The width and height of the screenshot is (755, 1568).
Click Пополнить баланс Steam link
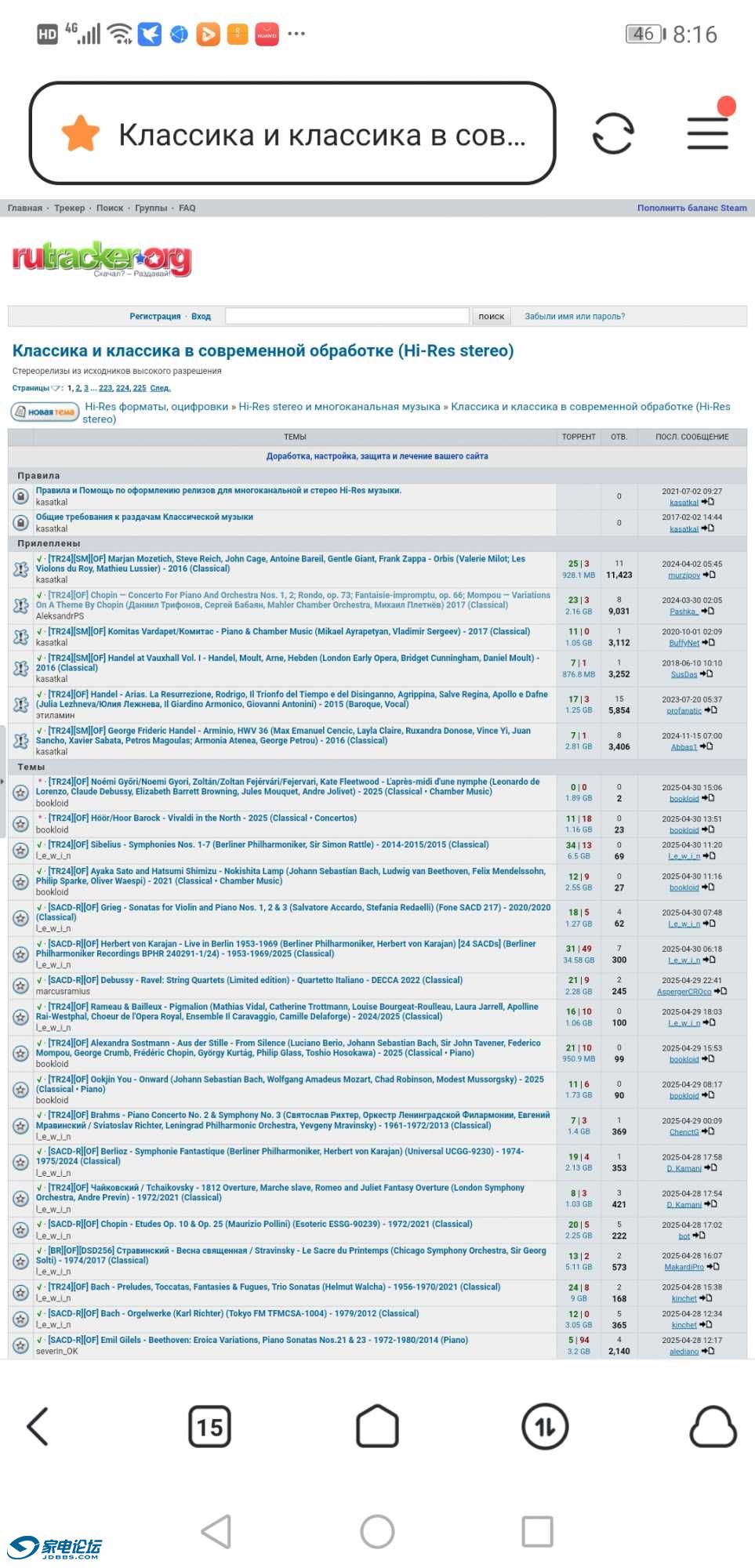[692, 208]
